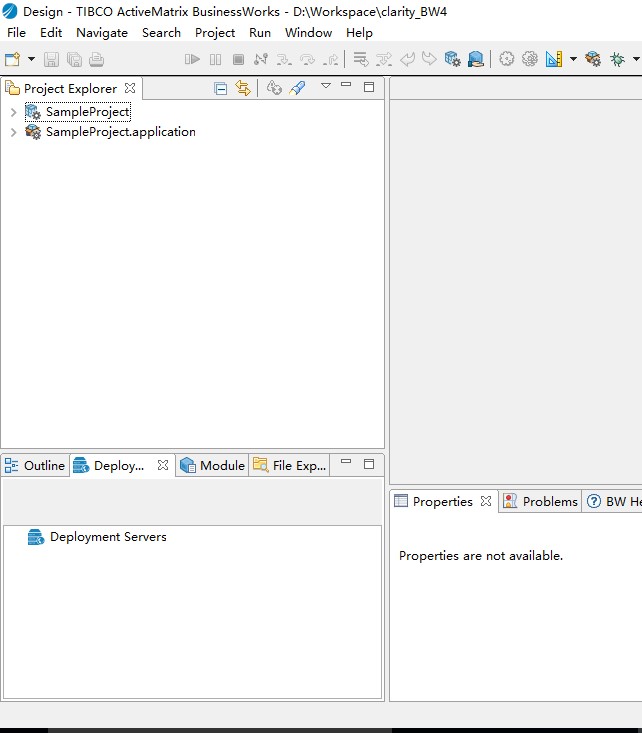Open the Run menu
The height and width of the screenshot is (733, 642).
(260, 33)
